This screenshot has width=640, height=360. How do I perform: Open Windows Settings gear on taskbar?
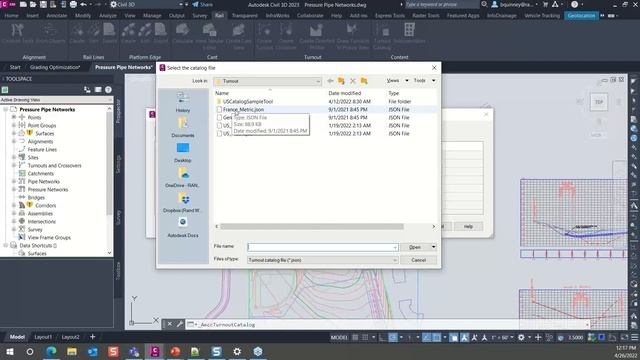click(x=237, y=351)
